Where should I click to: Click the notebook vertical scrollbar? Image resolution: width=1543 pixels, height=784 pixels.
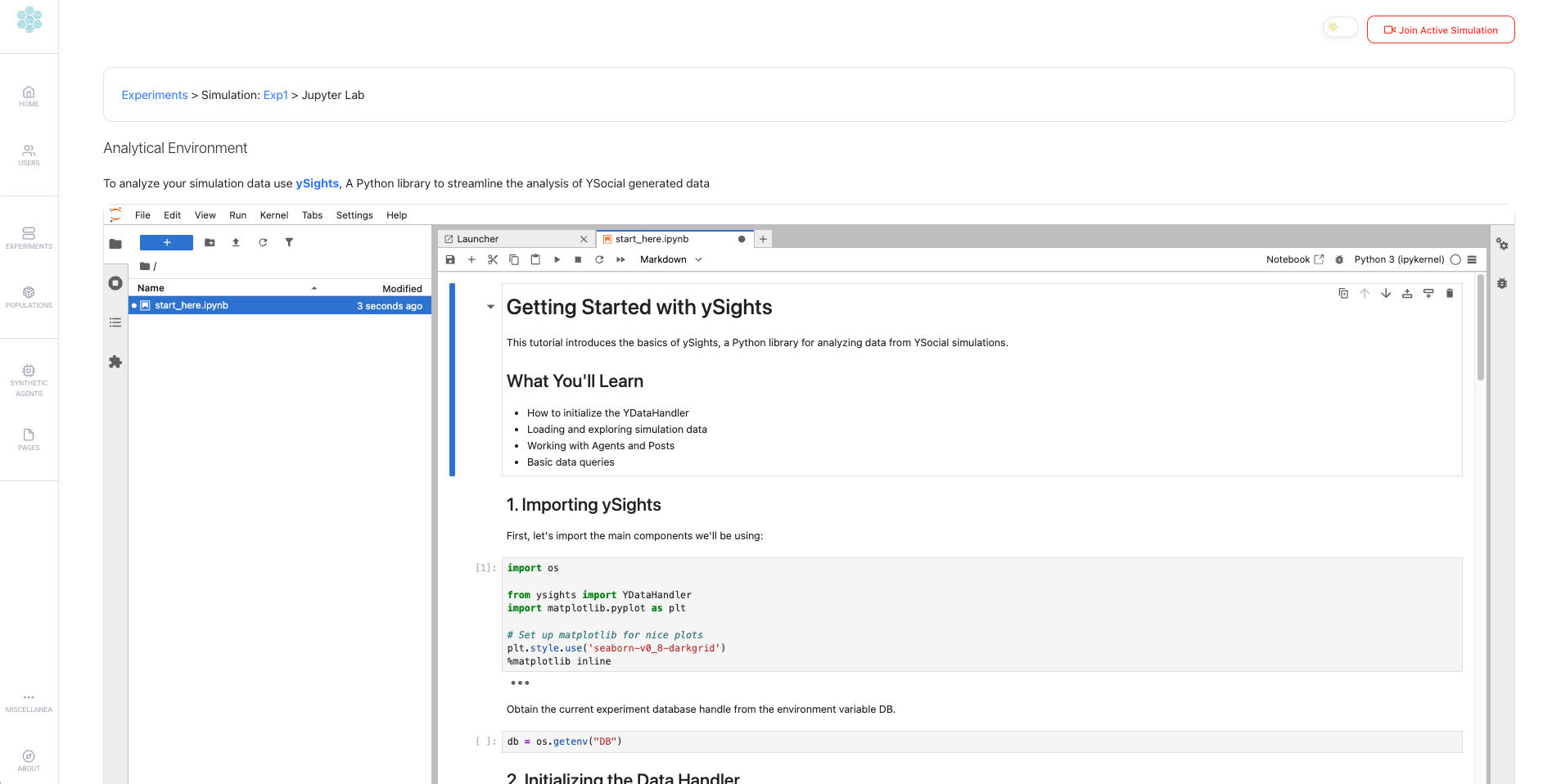(x=1480, y=327)
